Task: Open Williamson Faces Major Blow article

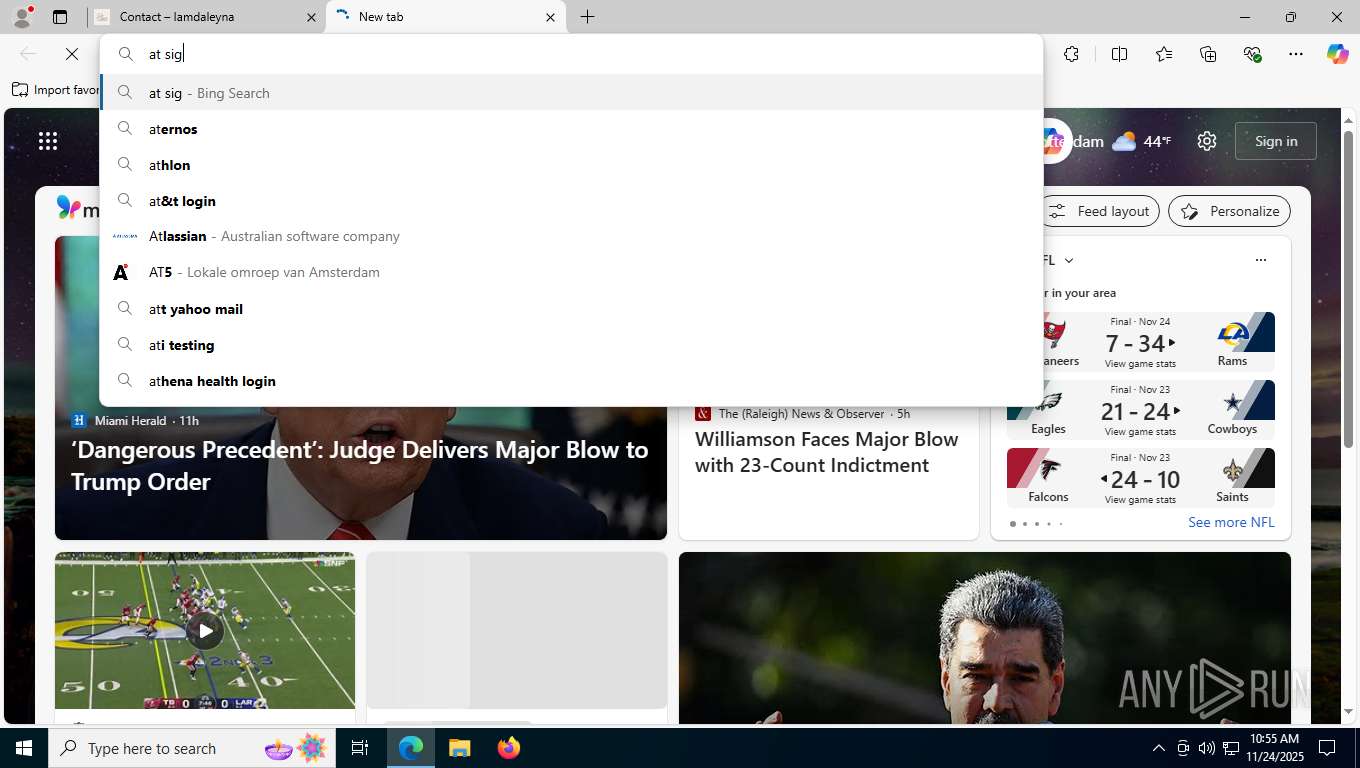Action: [826, 452]
